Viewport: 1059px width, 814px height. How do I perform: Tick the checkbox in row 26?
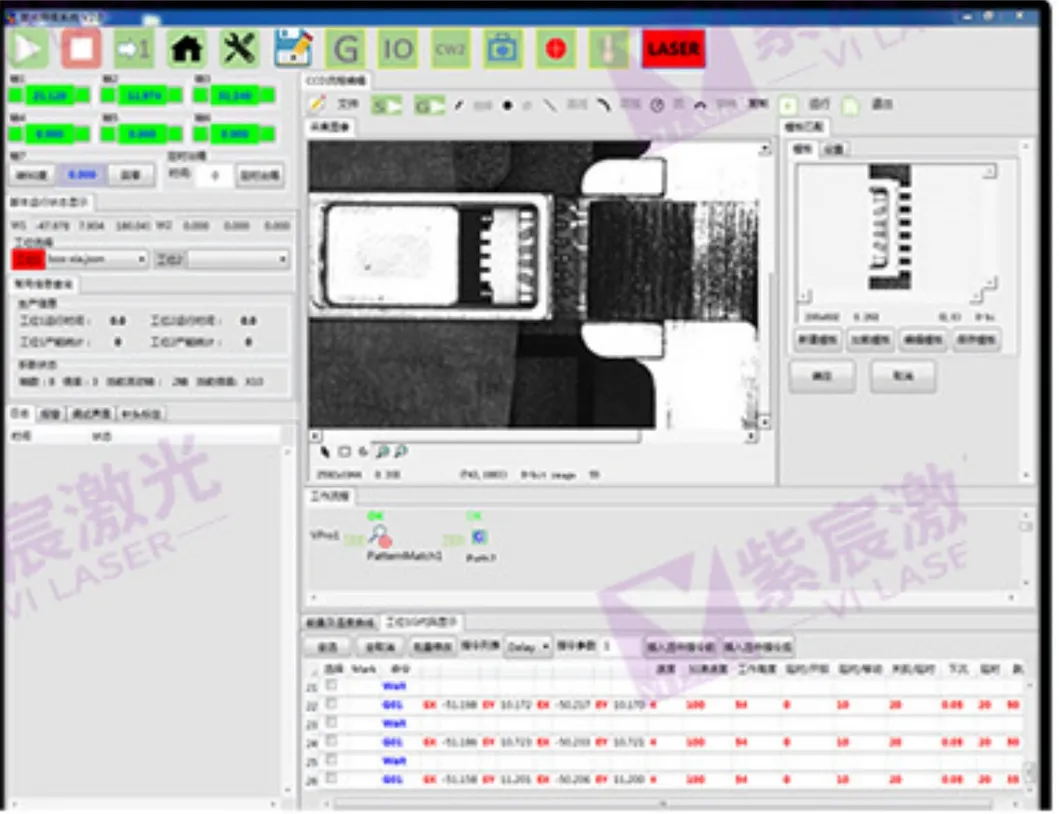coord(332,778)
